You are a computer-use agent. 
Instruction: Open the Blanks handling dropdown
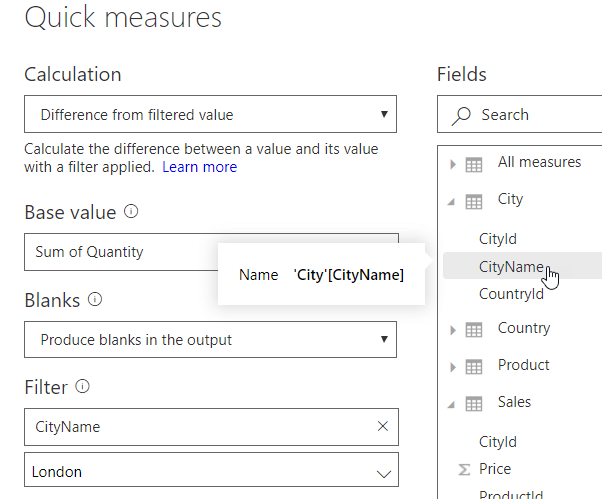pos(210,340)
